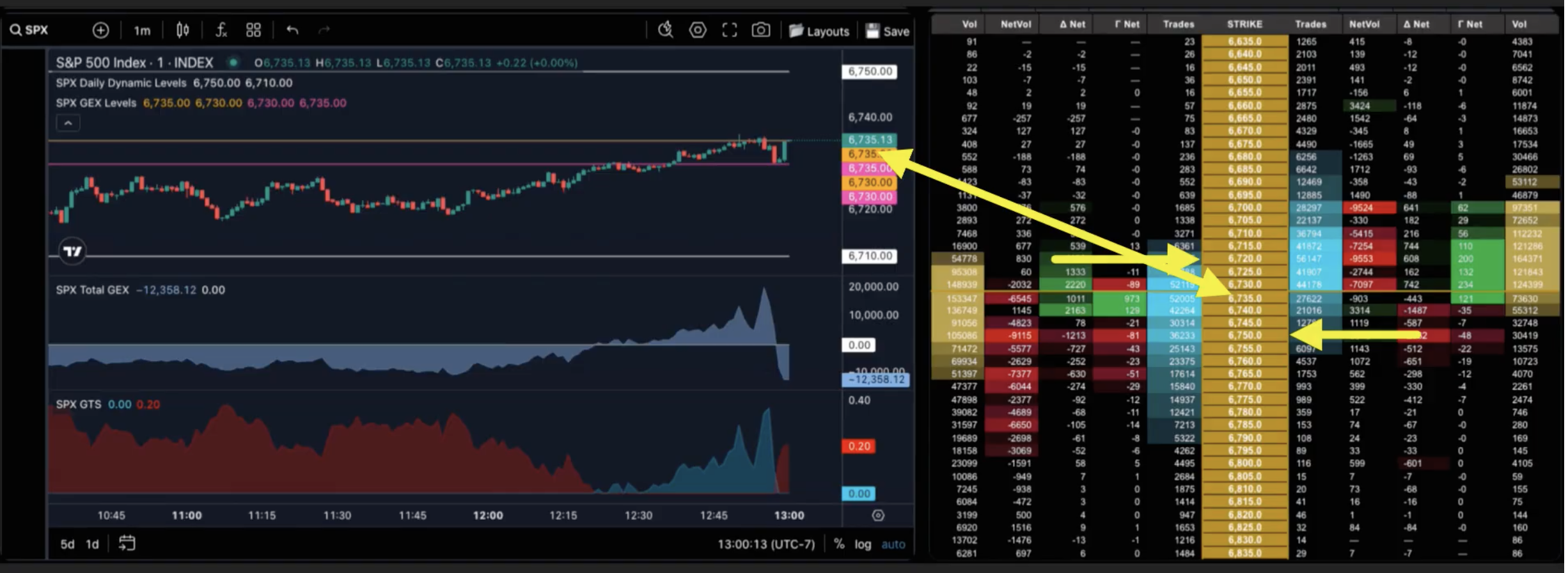Select the 6,635.0 strike row
The image size is (1568, 573).
tap(1244, 42)
